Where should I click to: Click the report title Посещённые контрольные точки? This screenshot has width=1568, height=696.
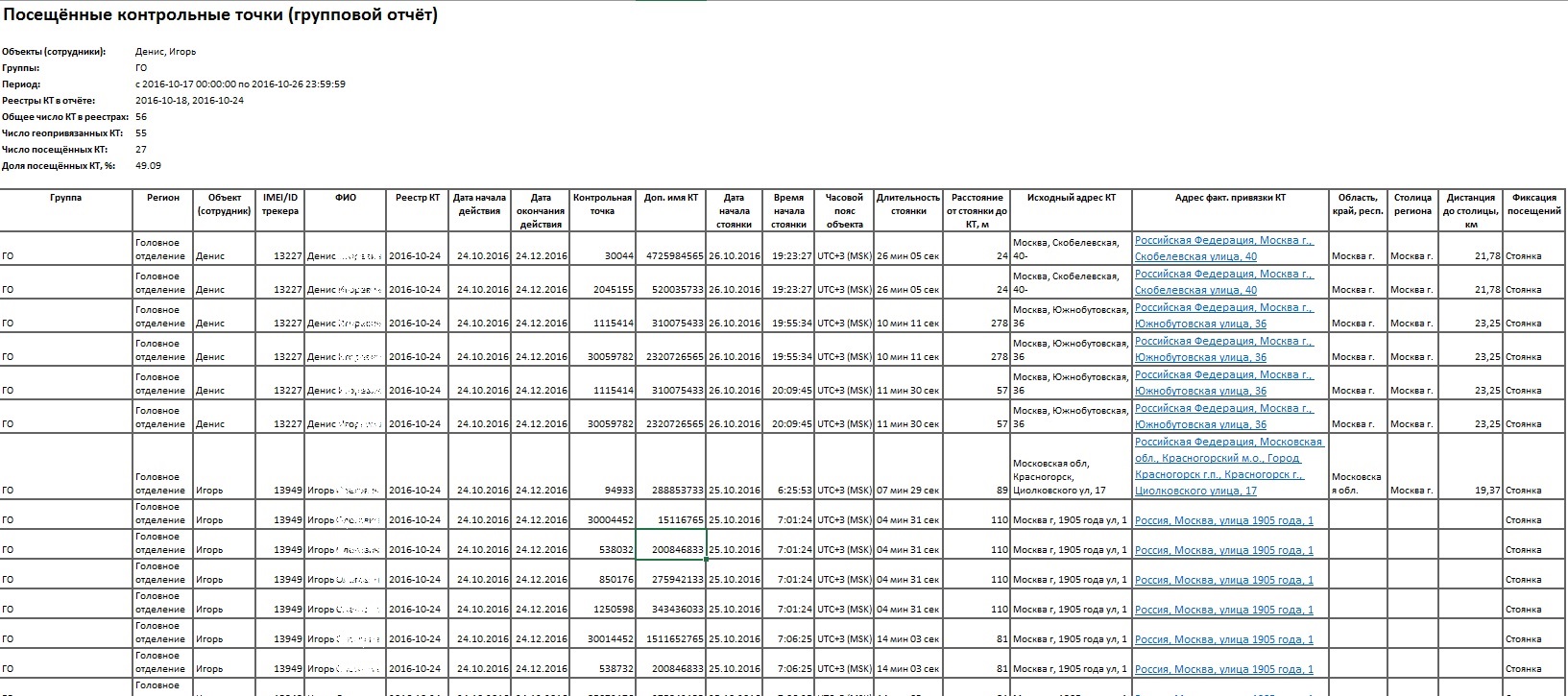(x=221, y=15)
